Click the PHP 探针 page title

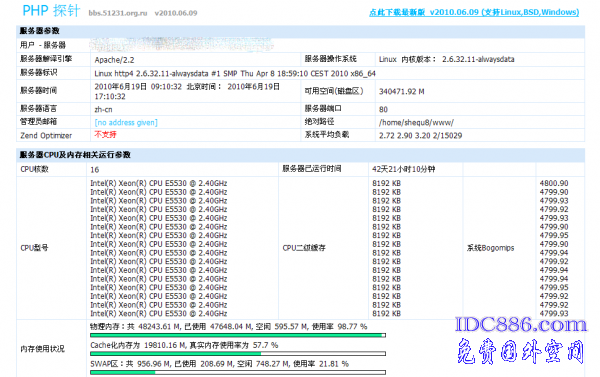coord(51,10)
